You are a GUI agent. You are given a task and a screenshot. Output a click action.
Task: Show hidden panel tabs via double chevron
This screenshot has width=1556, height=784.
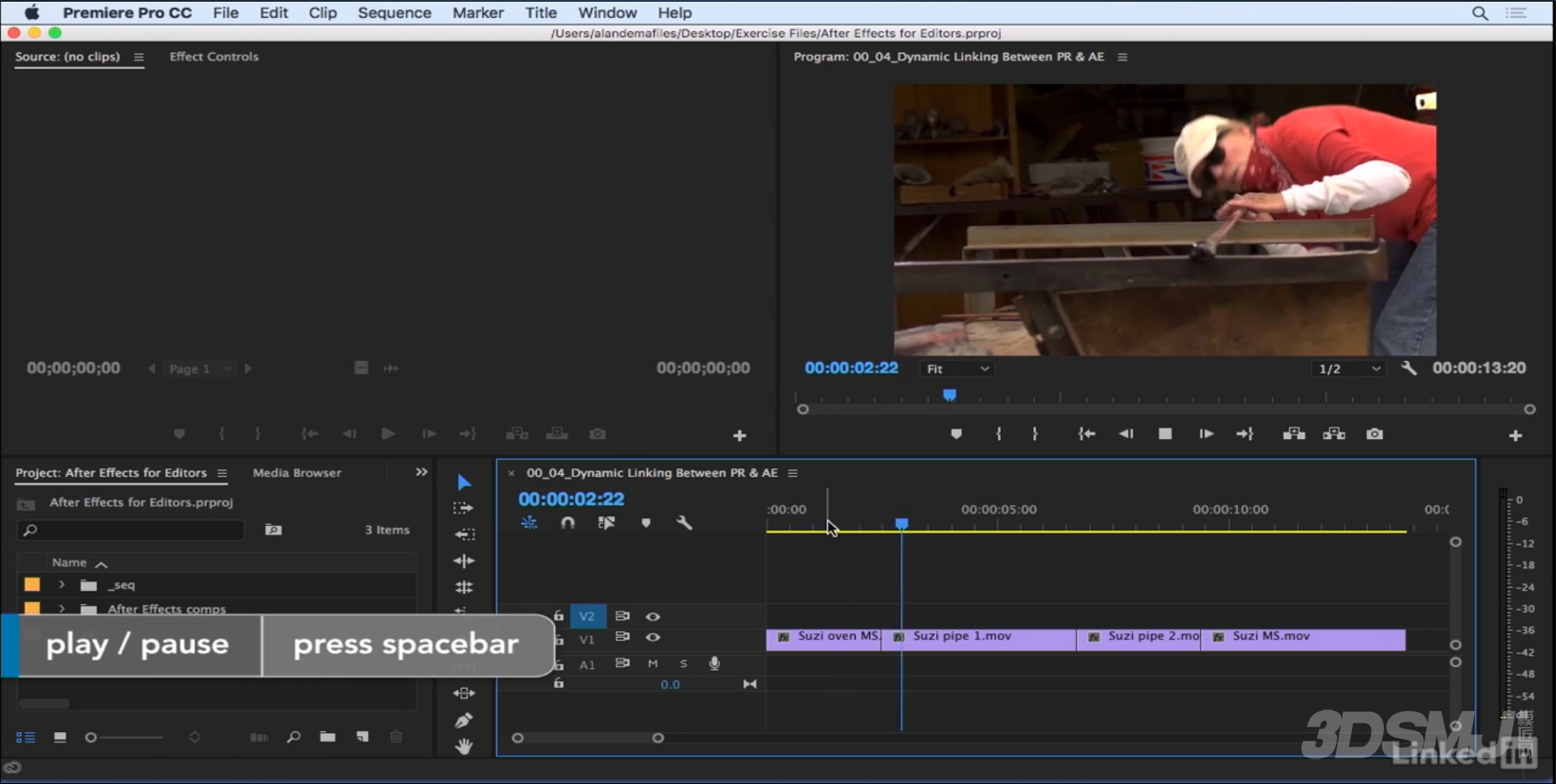[421, 472]
